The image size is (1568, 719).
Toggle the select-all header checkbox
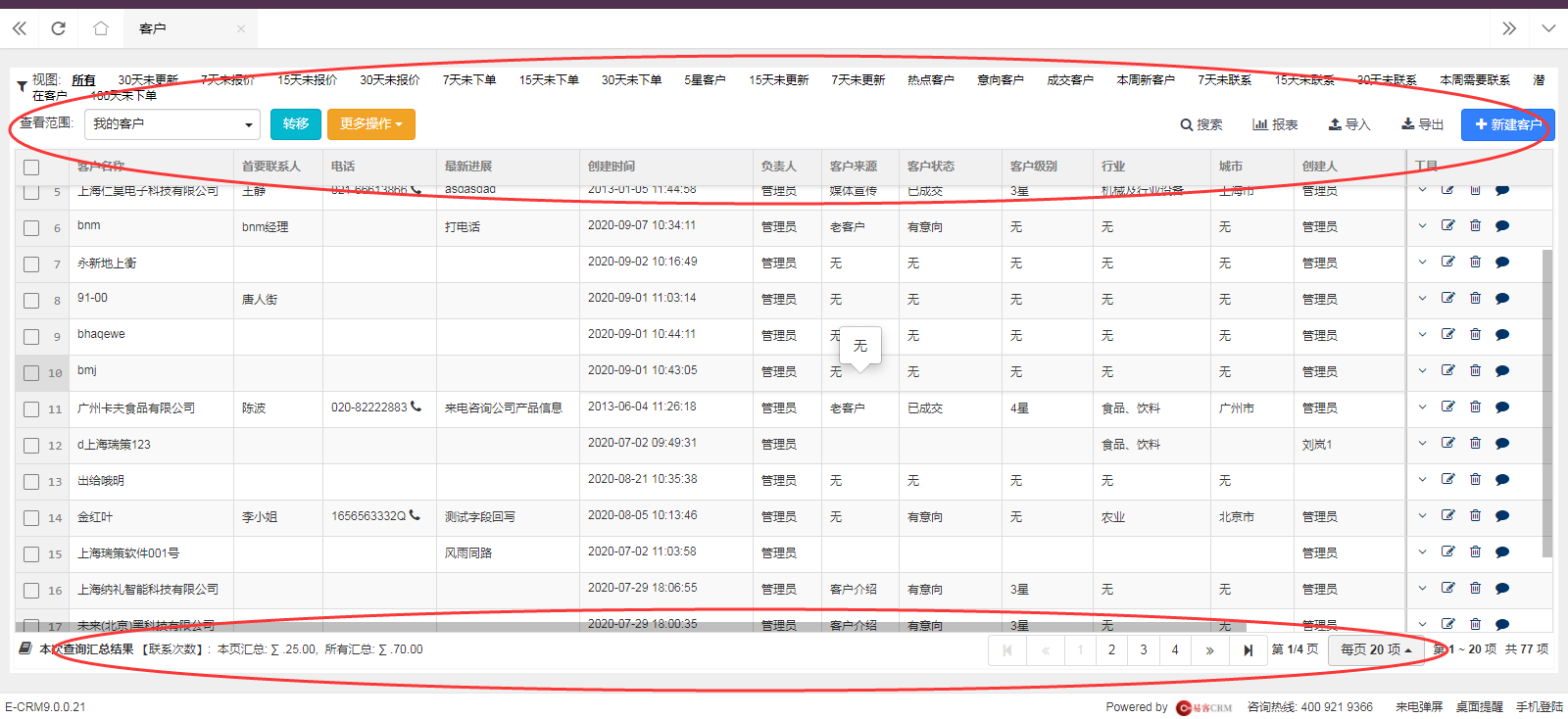pos(31,168)
